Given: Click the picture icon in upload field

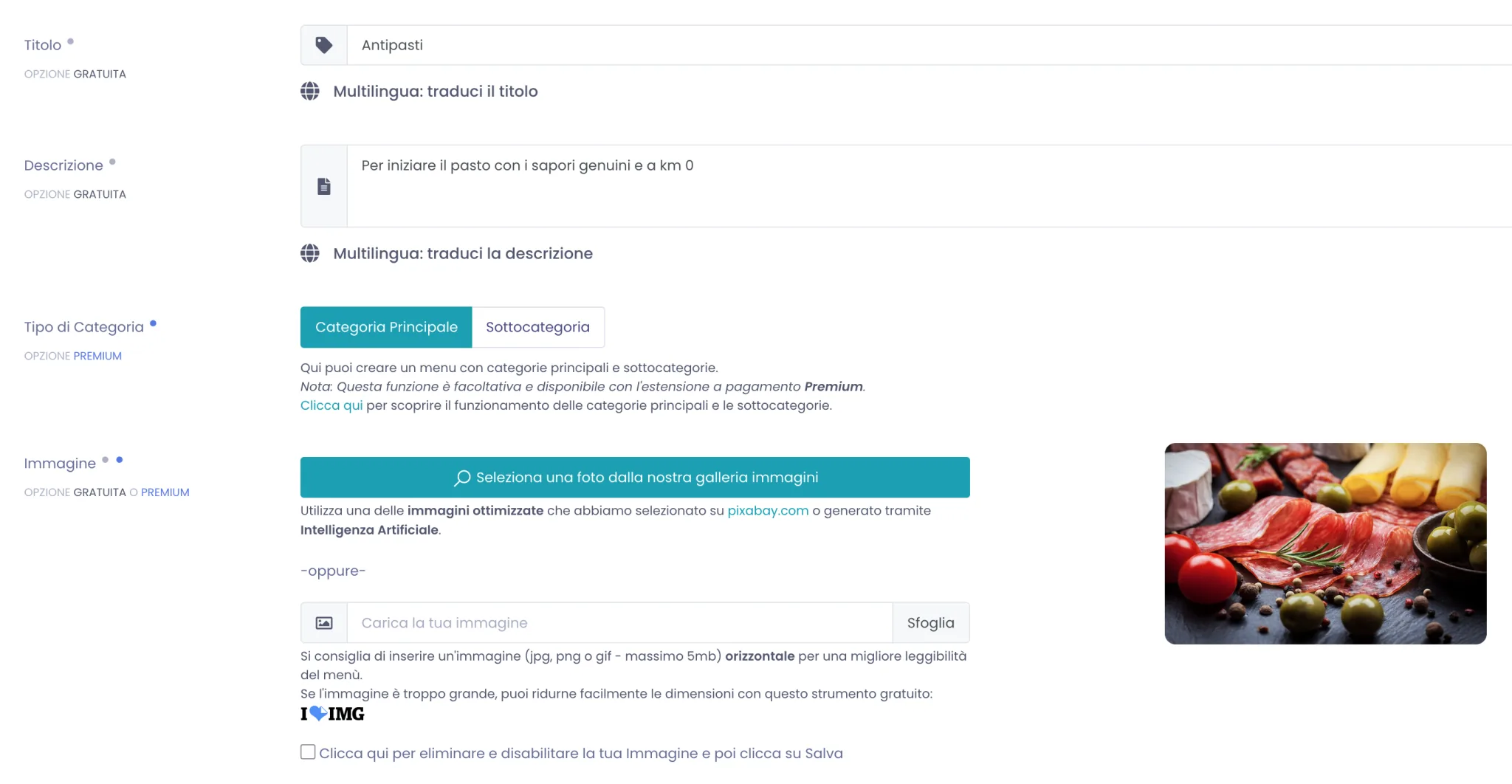Looking at the screenshot, I should [324, 623].
